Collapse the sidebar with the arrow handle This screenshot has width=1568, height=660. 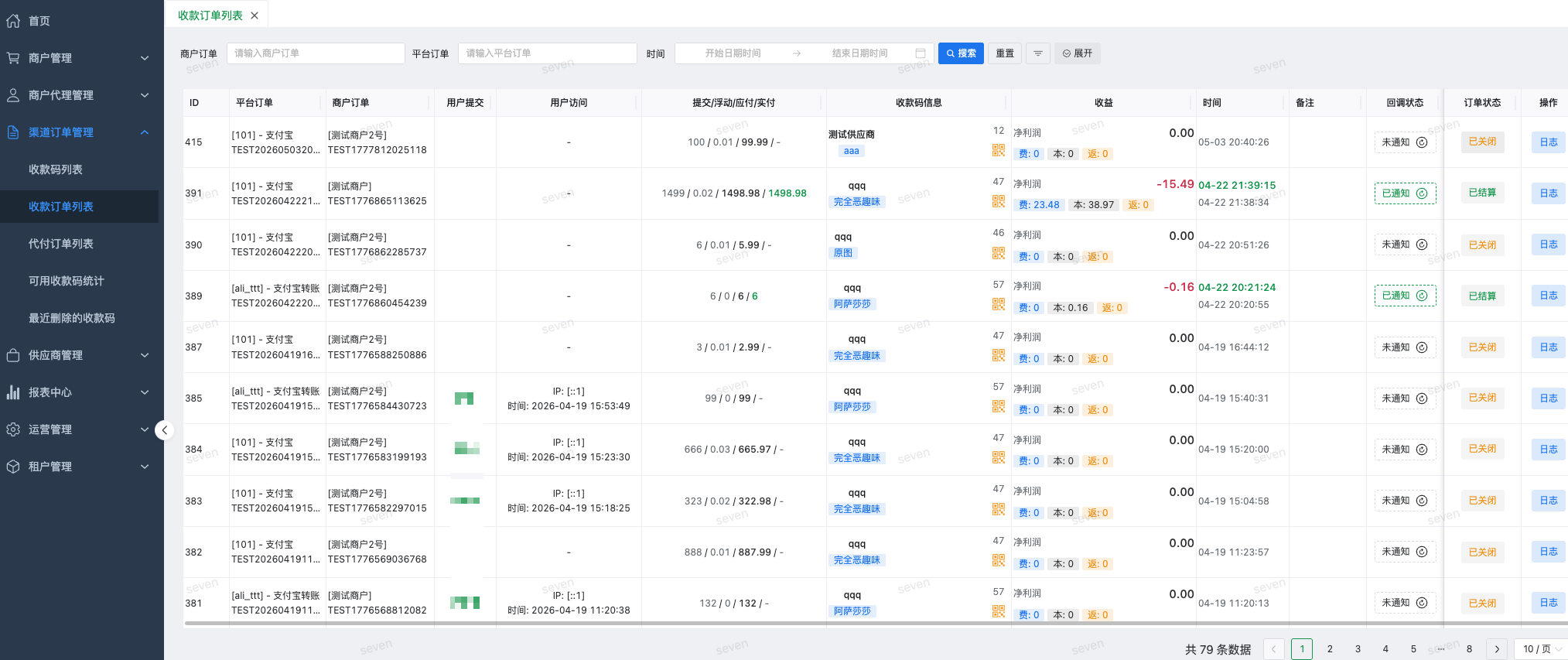(164, 430)
